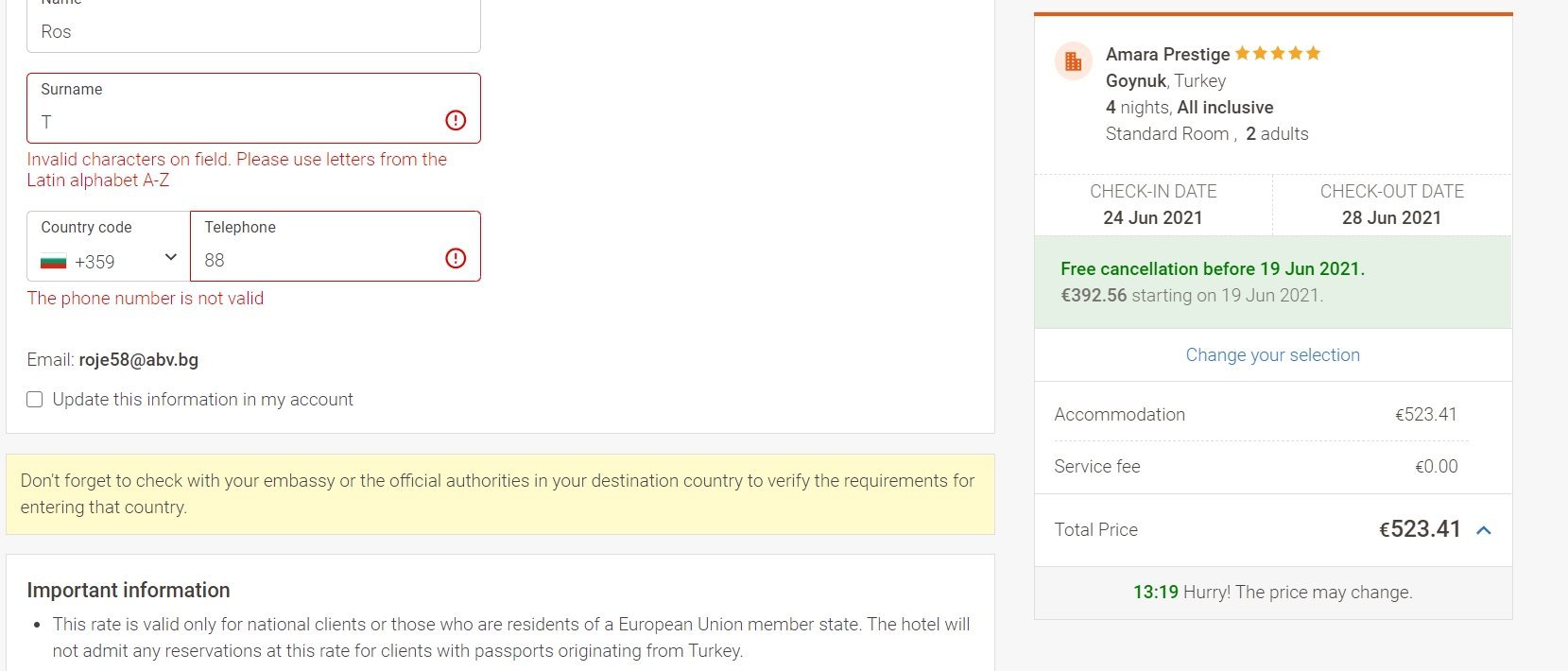Click the "Change your selection" link

point(1272,355)
